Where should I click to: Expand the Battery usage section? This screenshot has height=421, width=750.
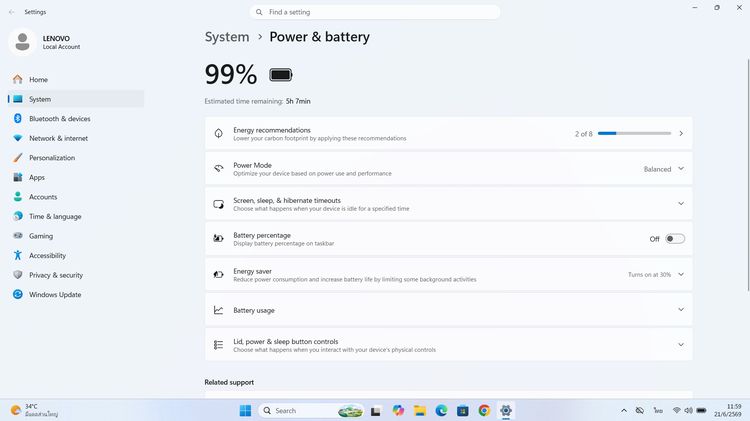[448, 310]
